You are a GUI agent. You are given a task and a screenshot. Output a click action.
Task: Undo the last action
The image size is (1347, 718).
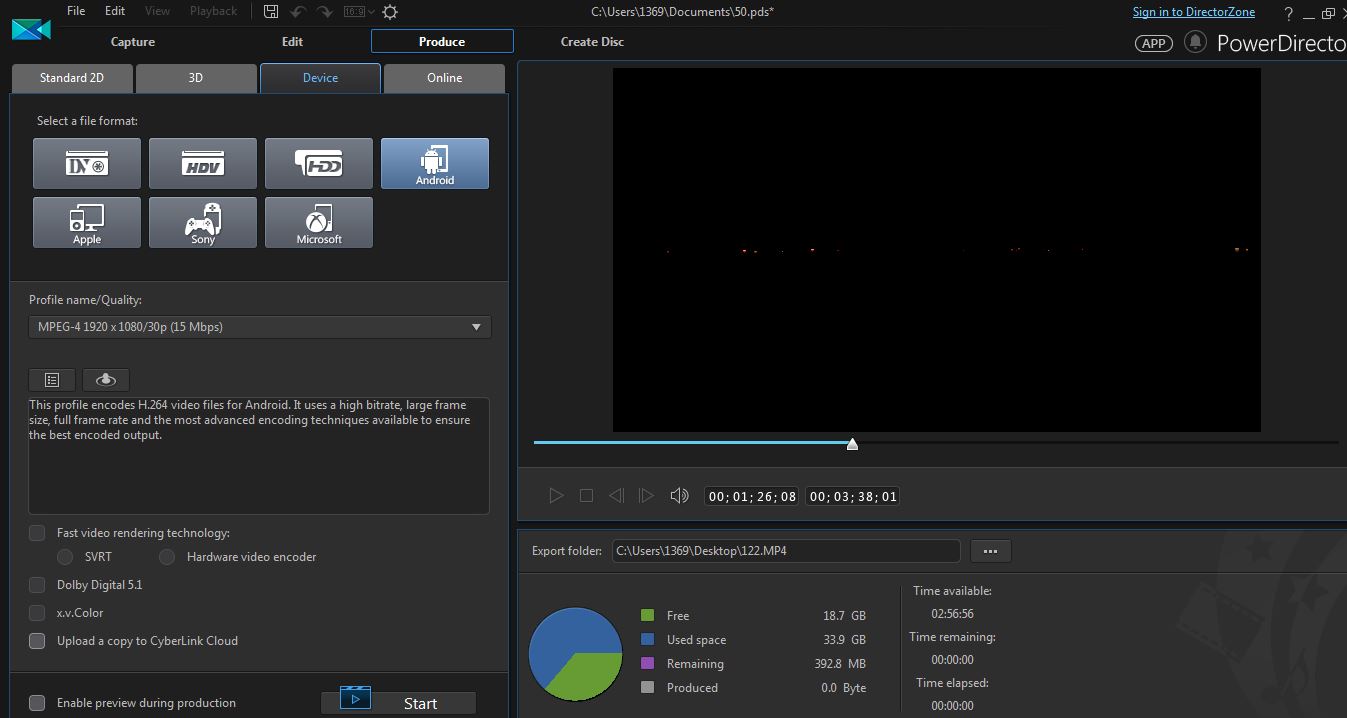298,12
